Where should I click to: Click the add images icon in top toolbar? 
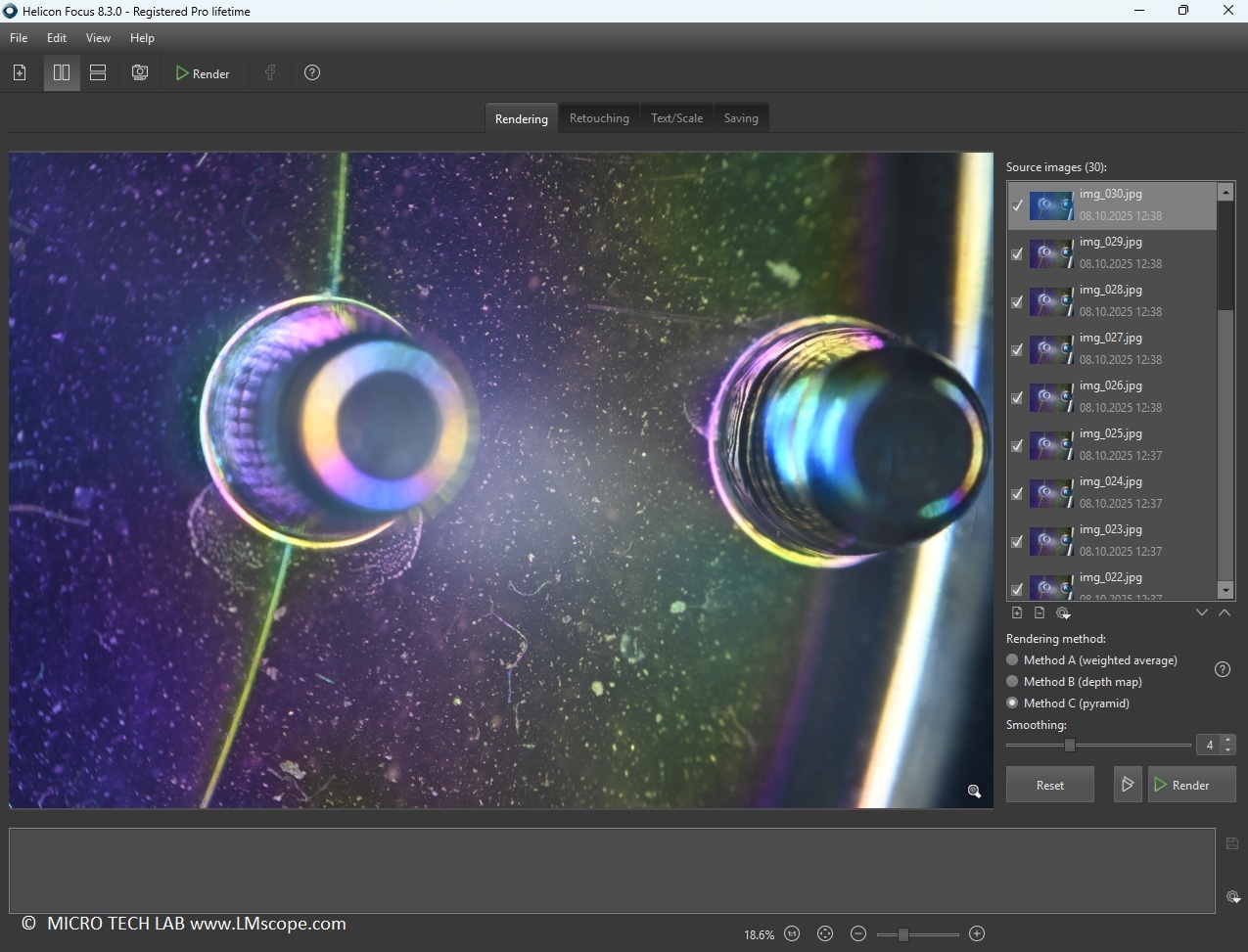pyautogui.click(x=20, y=73)
